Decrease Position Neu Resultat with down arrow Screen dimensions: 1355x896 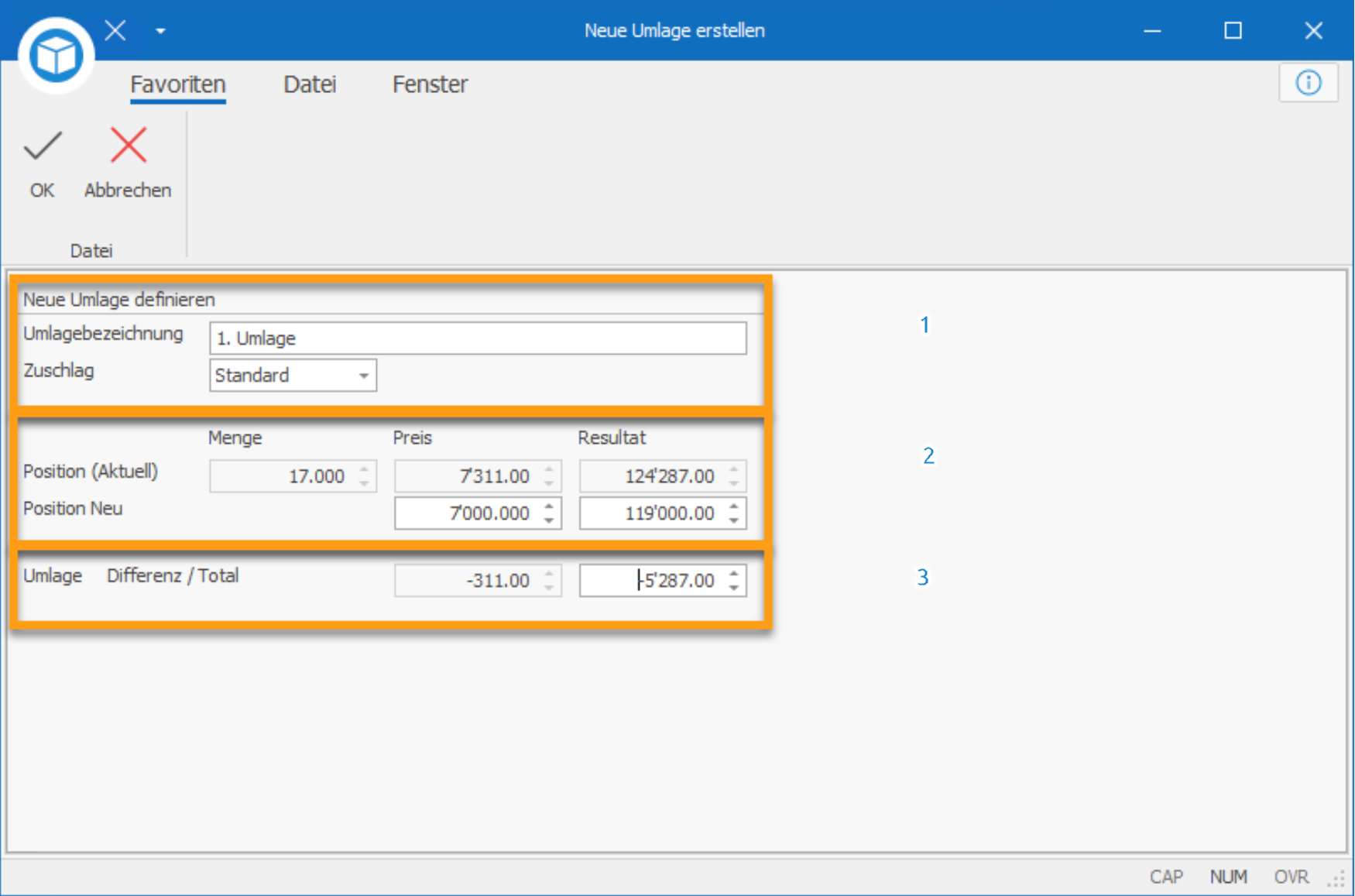pos(734,521)
